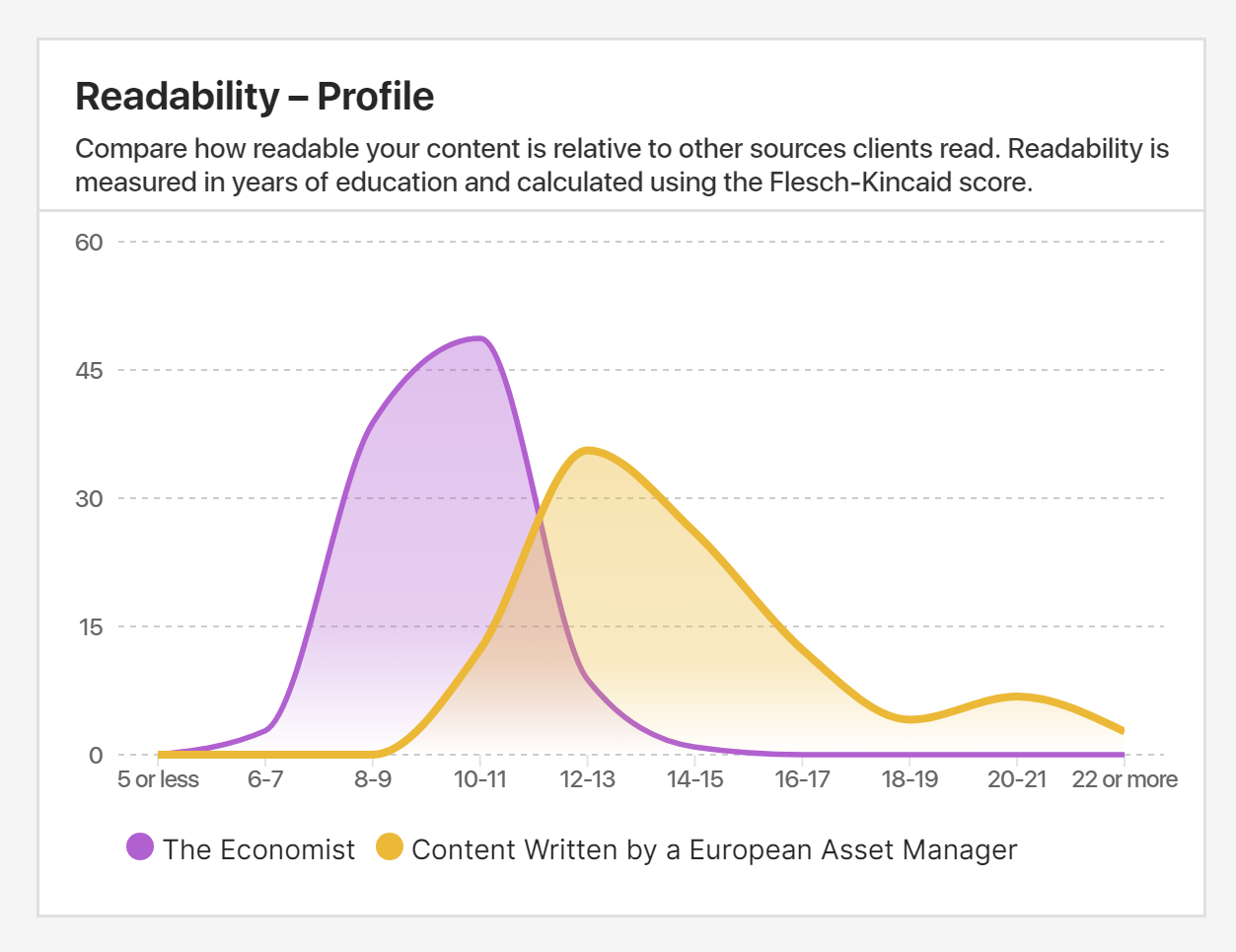Click the 'Readability – Profile' heading
This screenshot has width=1236, height=952.
[254, 97]
